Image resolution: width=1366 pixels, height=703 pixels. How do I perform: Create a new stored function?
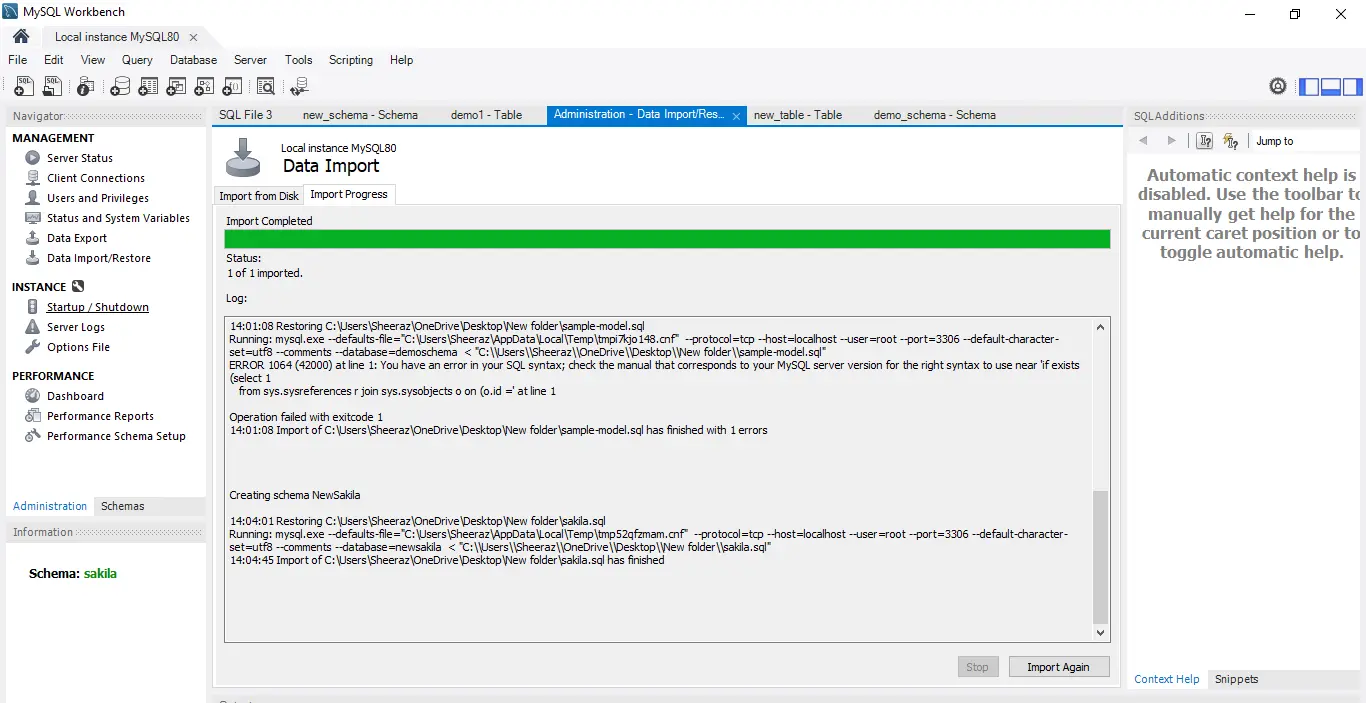pos(231,86)
